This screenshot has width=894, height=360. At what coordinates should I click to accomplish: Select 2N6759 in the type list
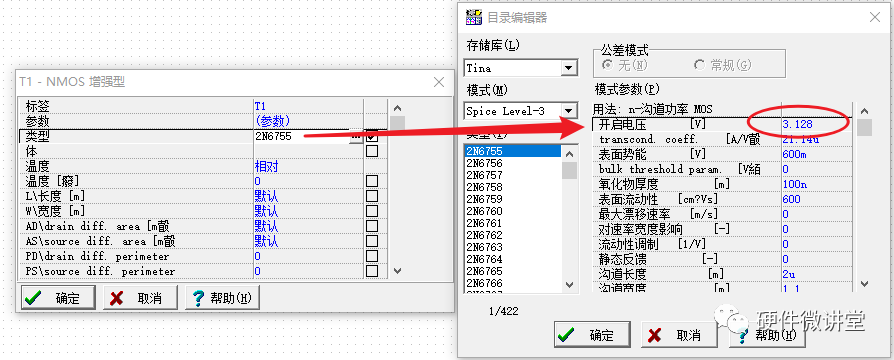pos(512,199)
